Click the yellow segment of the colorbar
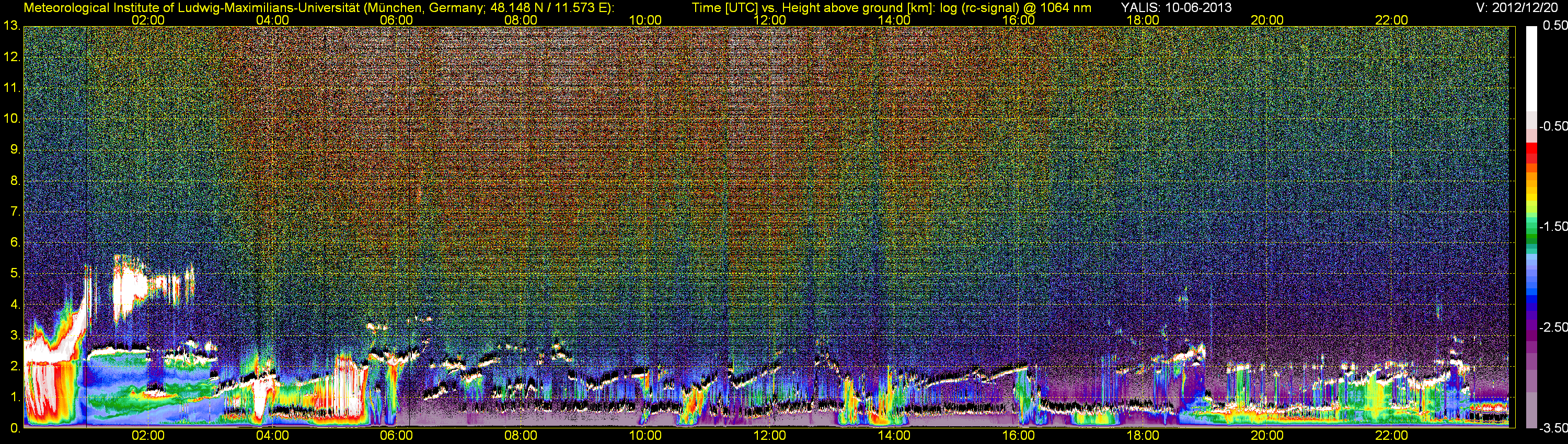 pyautogui.click(x=1531, y=196)
